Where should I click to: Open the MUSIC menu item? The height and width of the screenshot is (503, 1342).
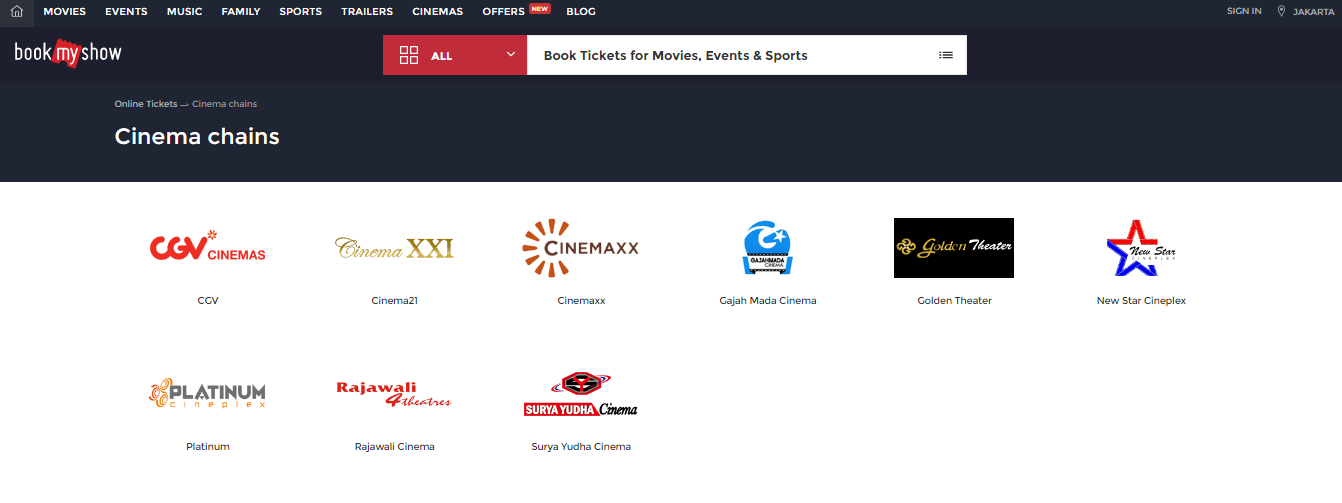(184, 12)
